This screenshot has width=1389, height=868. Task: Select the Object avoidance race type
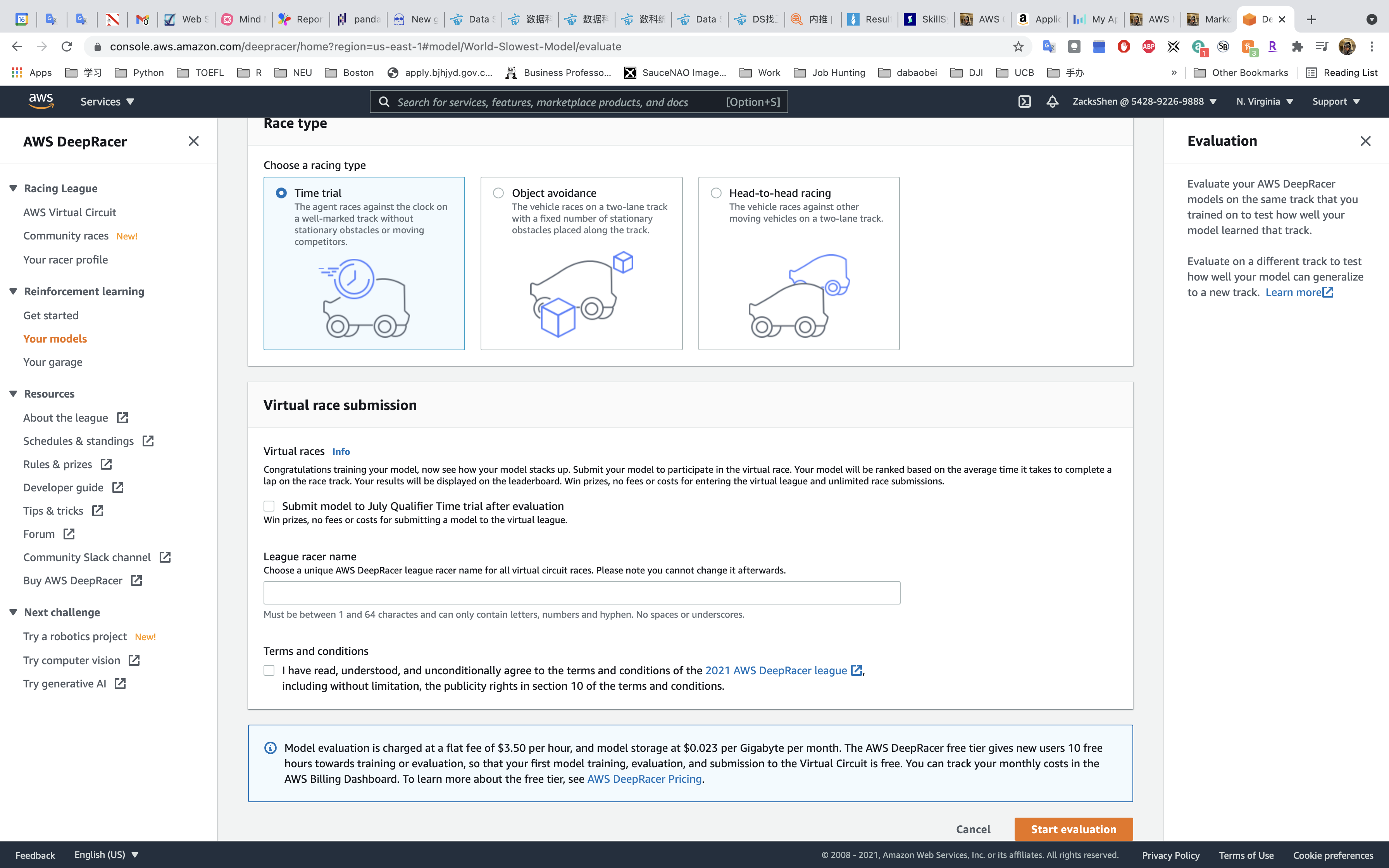(x=498, y=193)
